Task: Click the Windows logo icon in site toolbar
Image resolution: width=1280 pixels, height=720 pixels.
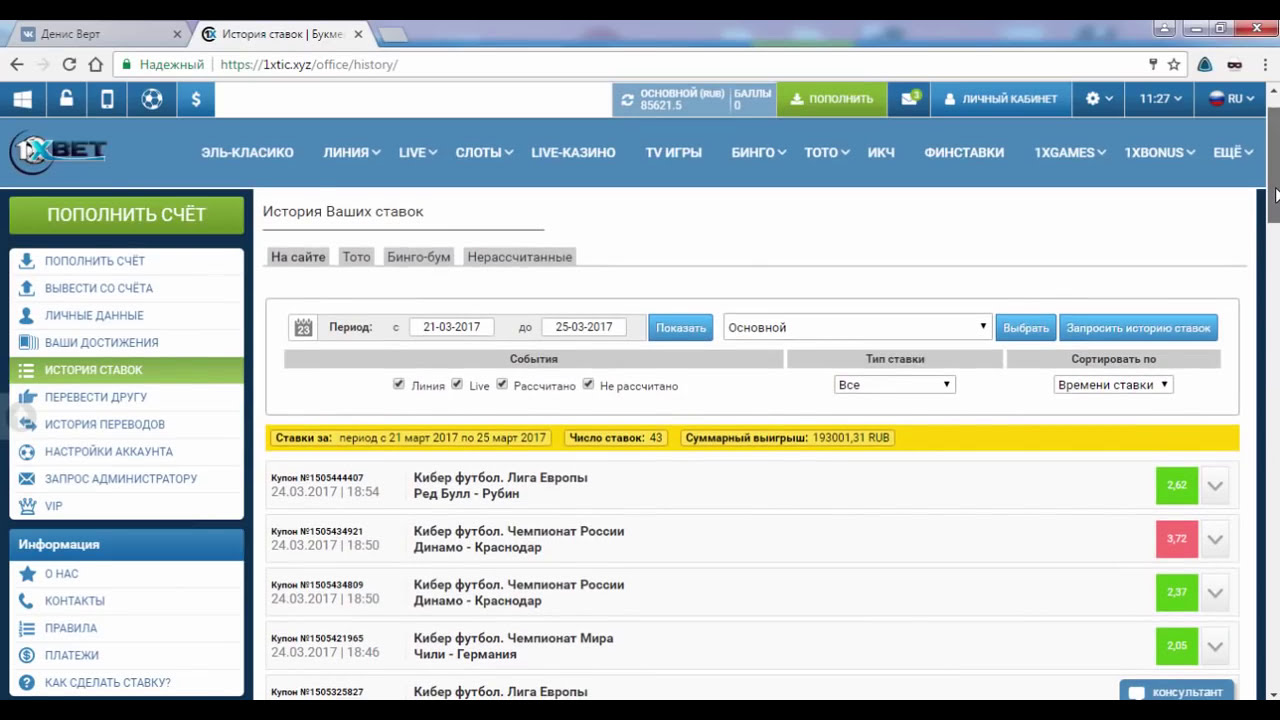Action: coord(22,99)
